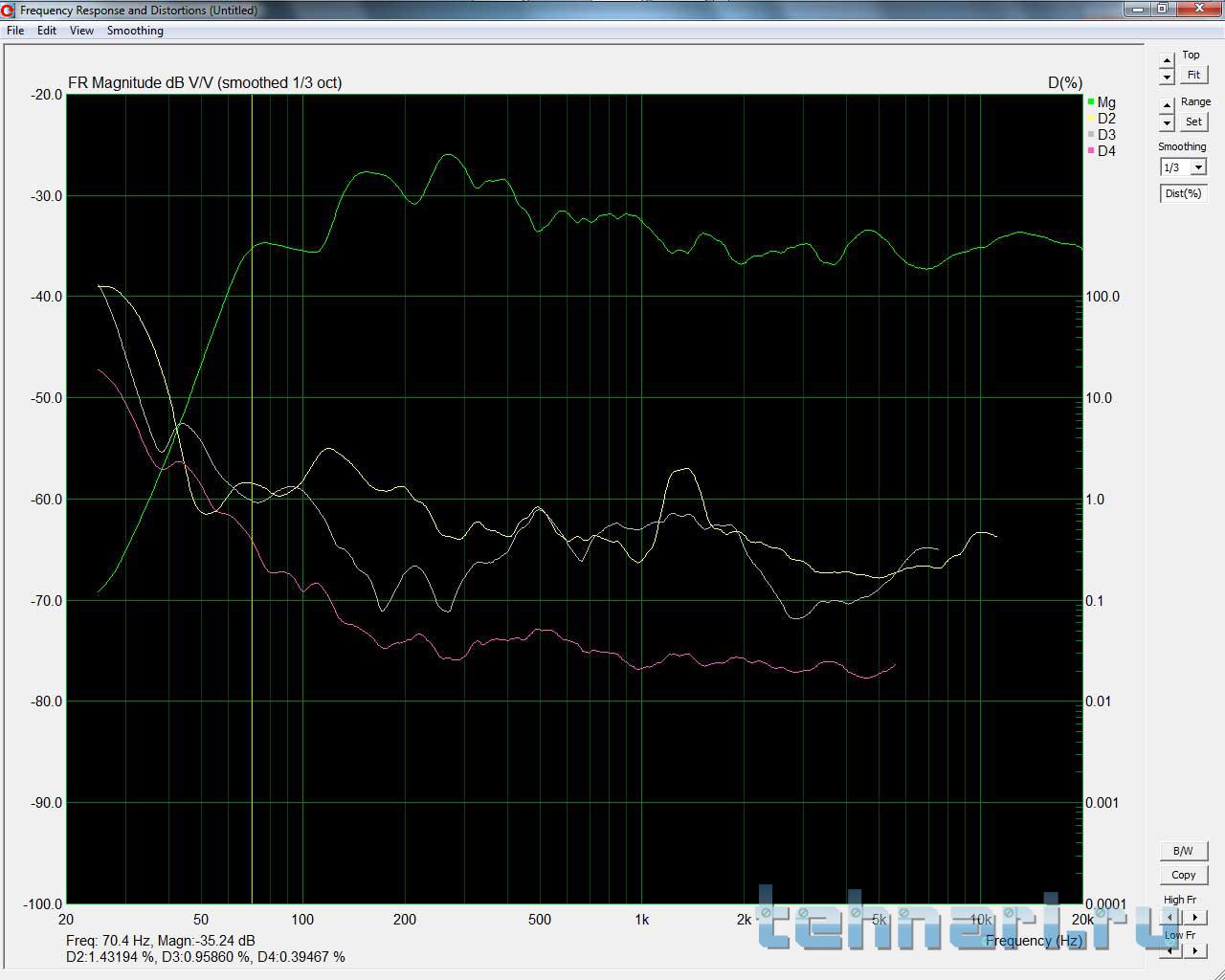Click the Fit button
This screenshot has width=1225, height=980.
point(1193,75)
